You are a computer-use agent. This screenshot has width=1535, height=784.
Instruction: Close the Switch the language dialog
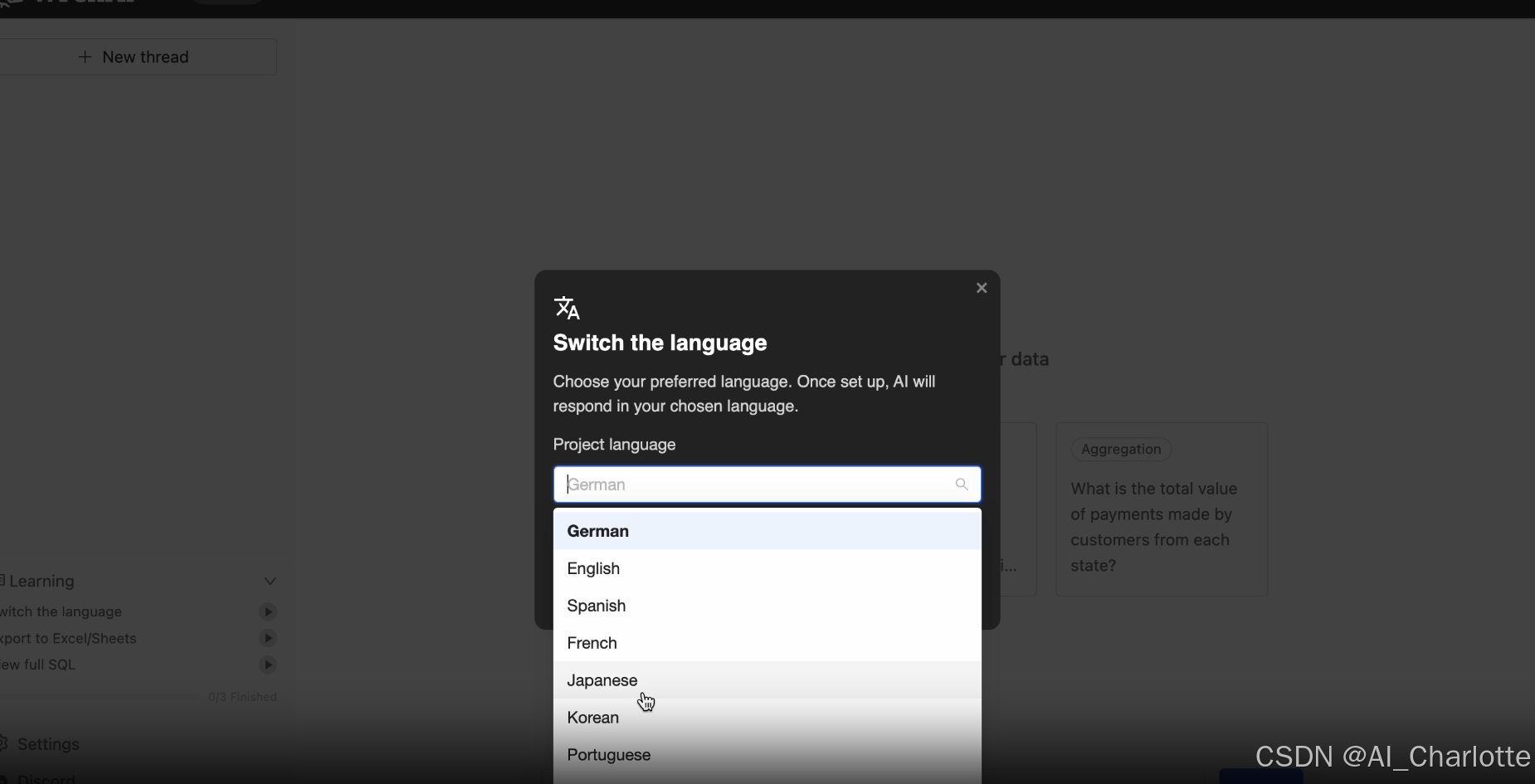(x=982, y=288)
